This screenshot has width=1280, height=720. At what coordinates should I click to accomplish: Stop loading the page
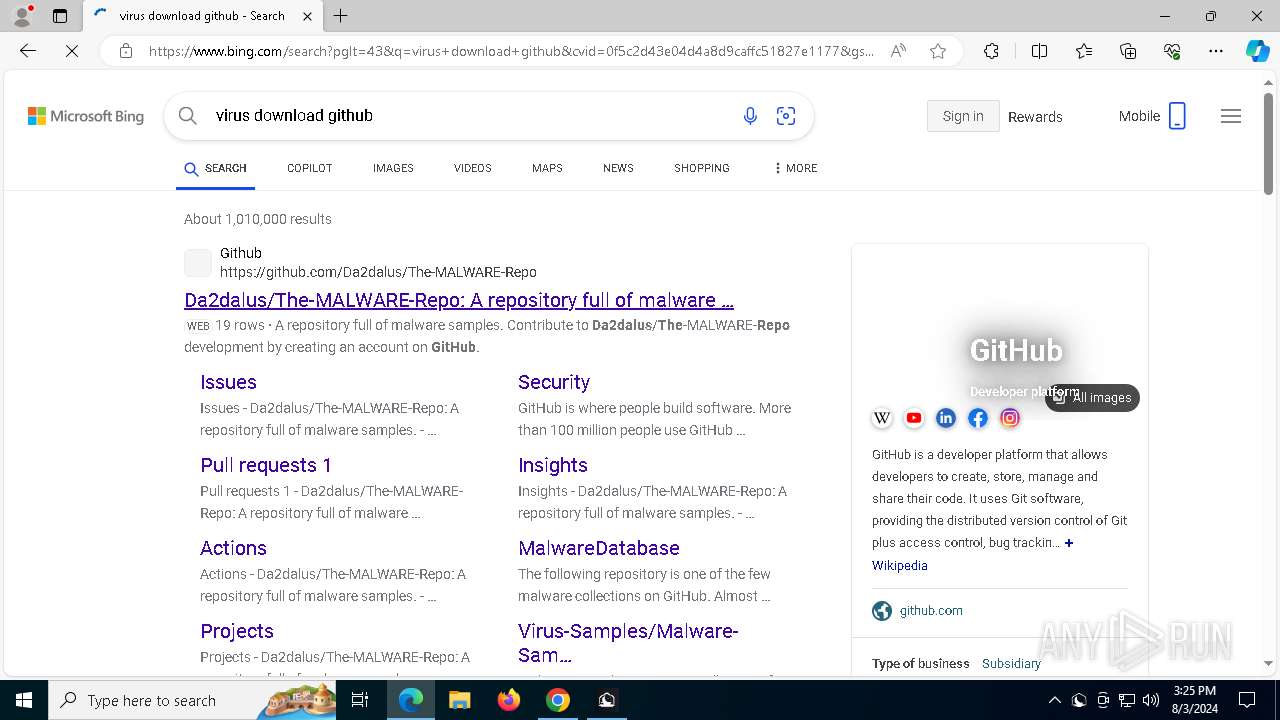[72, 51]
